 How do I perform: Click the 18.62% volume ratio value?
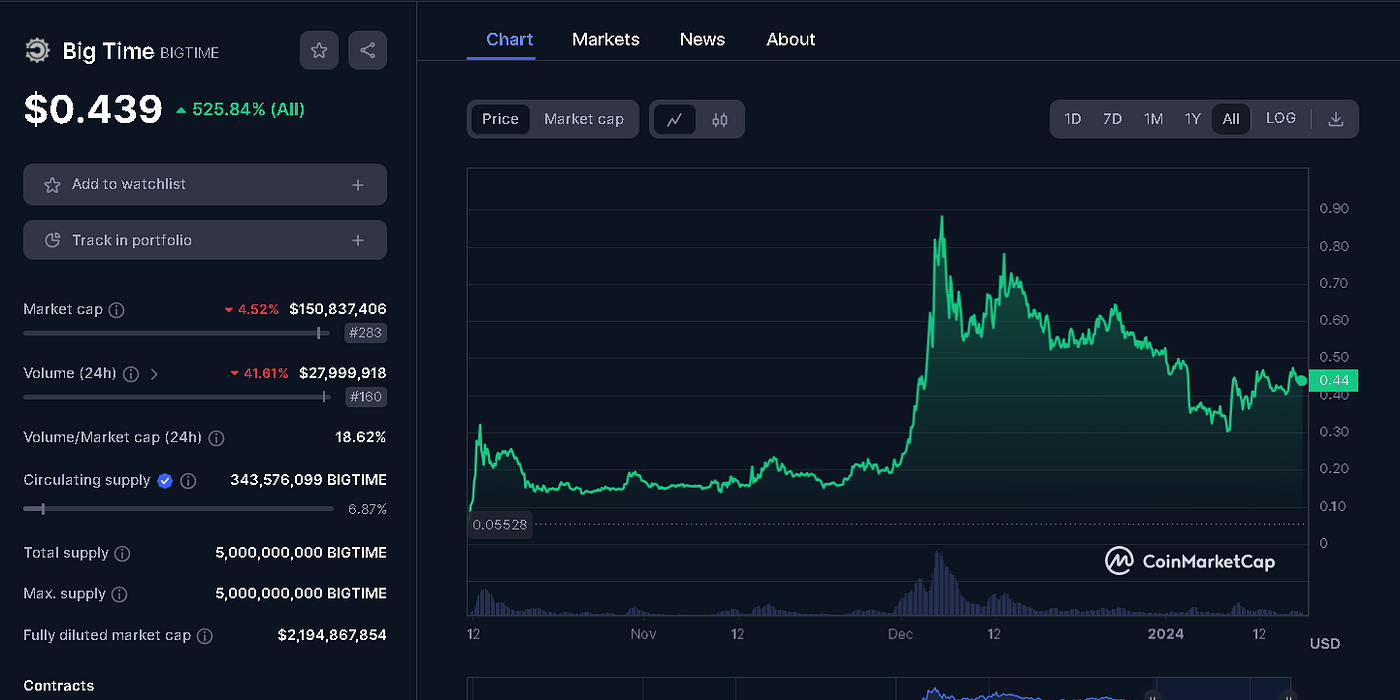click(x=360, y=437)
